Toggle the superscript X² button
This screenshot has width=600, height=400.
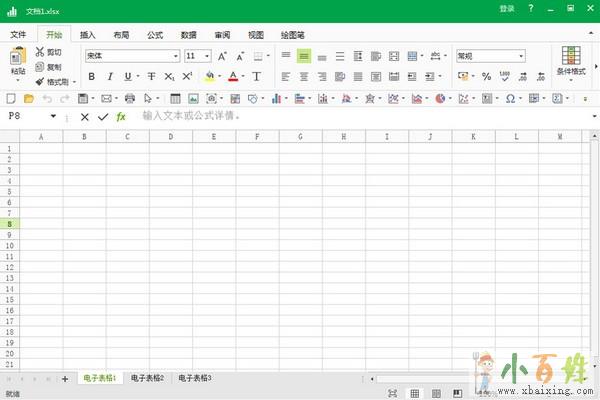[187, 76]
